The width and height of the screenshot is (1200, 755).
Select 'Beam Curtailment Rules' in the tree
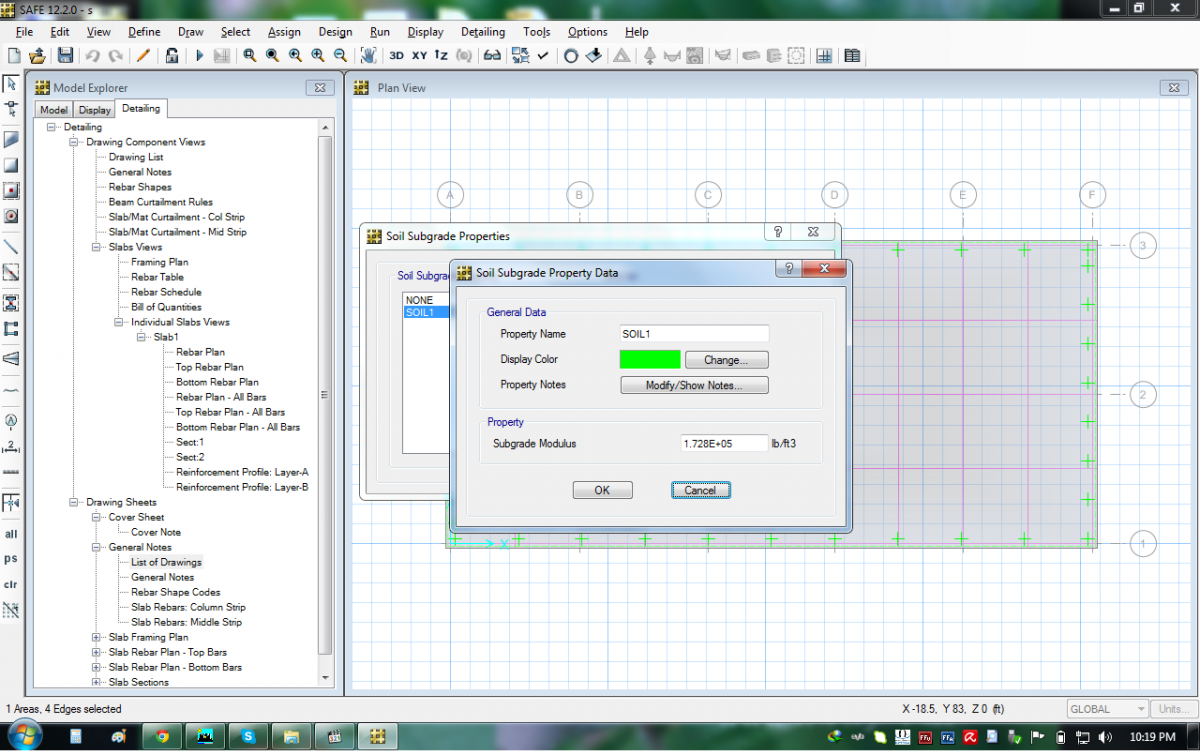(x=160, y=202)
